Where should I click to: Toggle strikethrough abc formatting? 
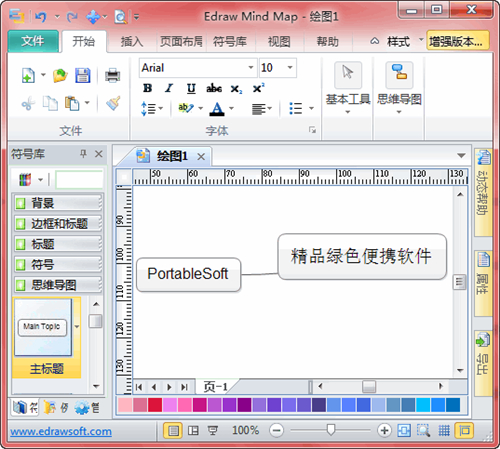pyautogui.click(x=214, y=88)
